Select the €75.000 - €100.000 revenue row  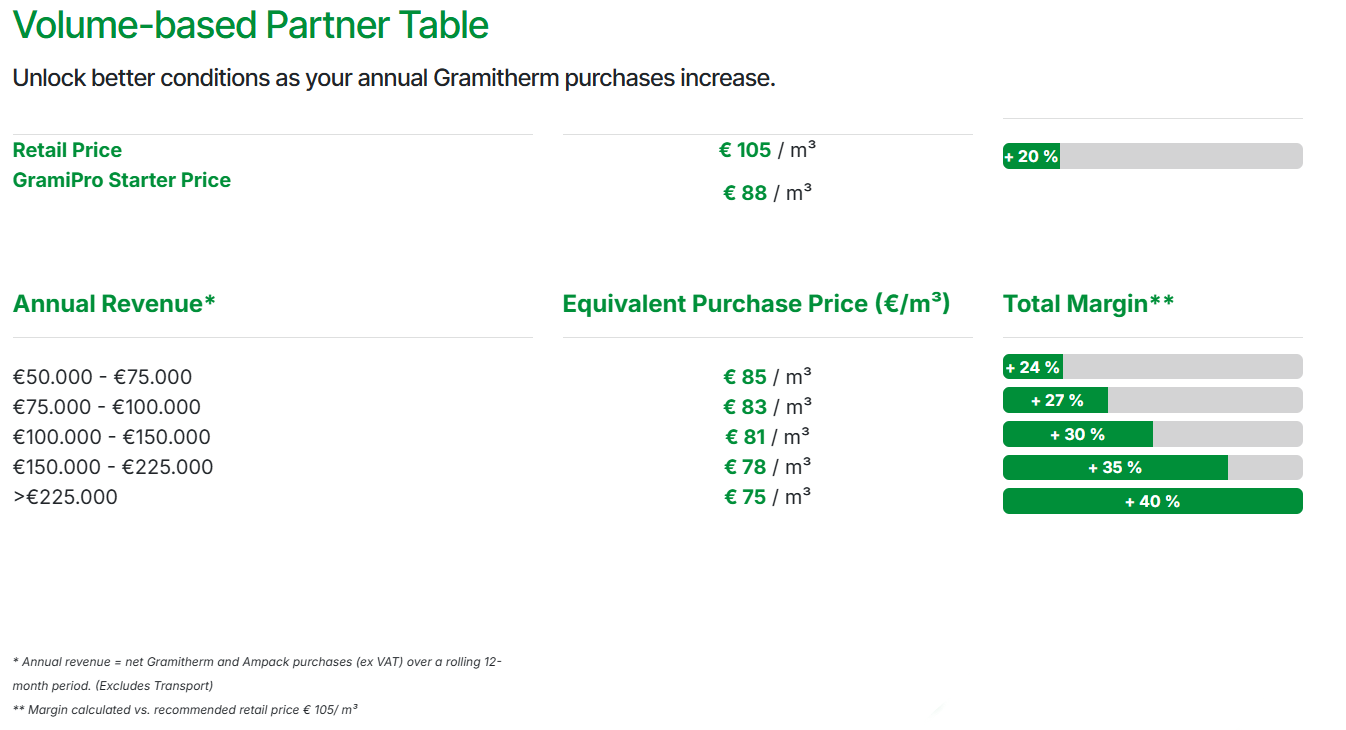pos(107,407)
